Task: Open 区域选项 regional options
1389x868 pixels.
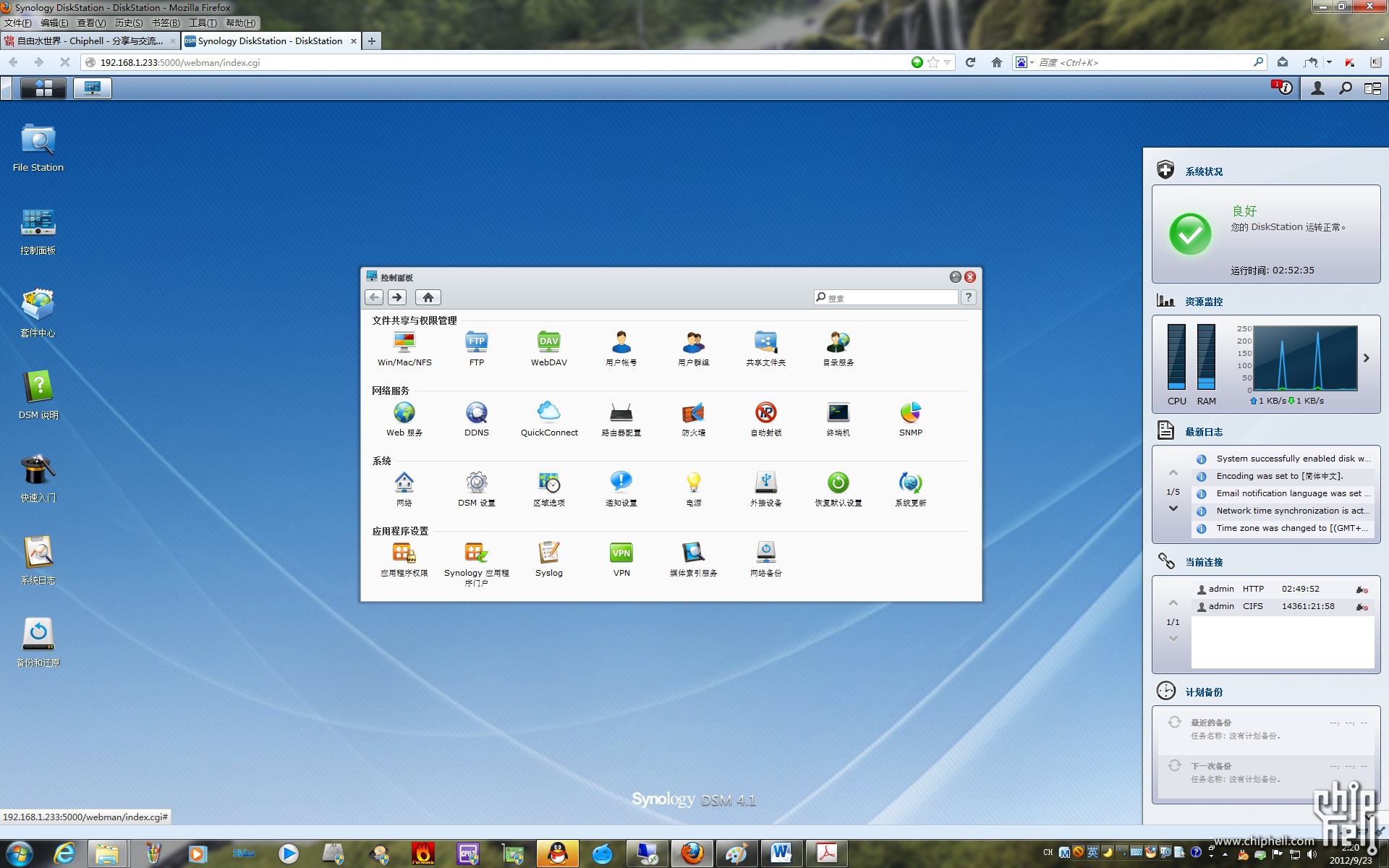Action: (549, 489)
